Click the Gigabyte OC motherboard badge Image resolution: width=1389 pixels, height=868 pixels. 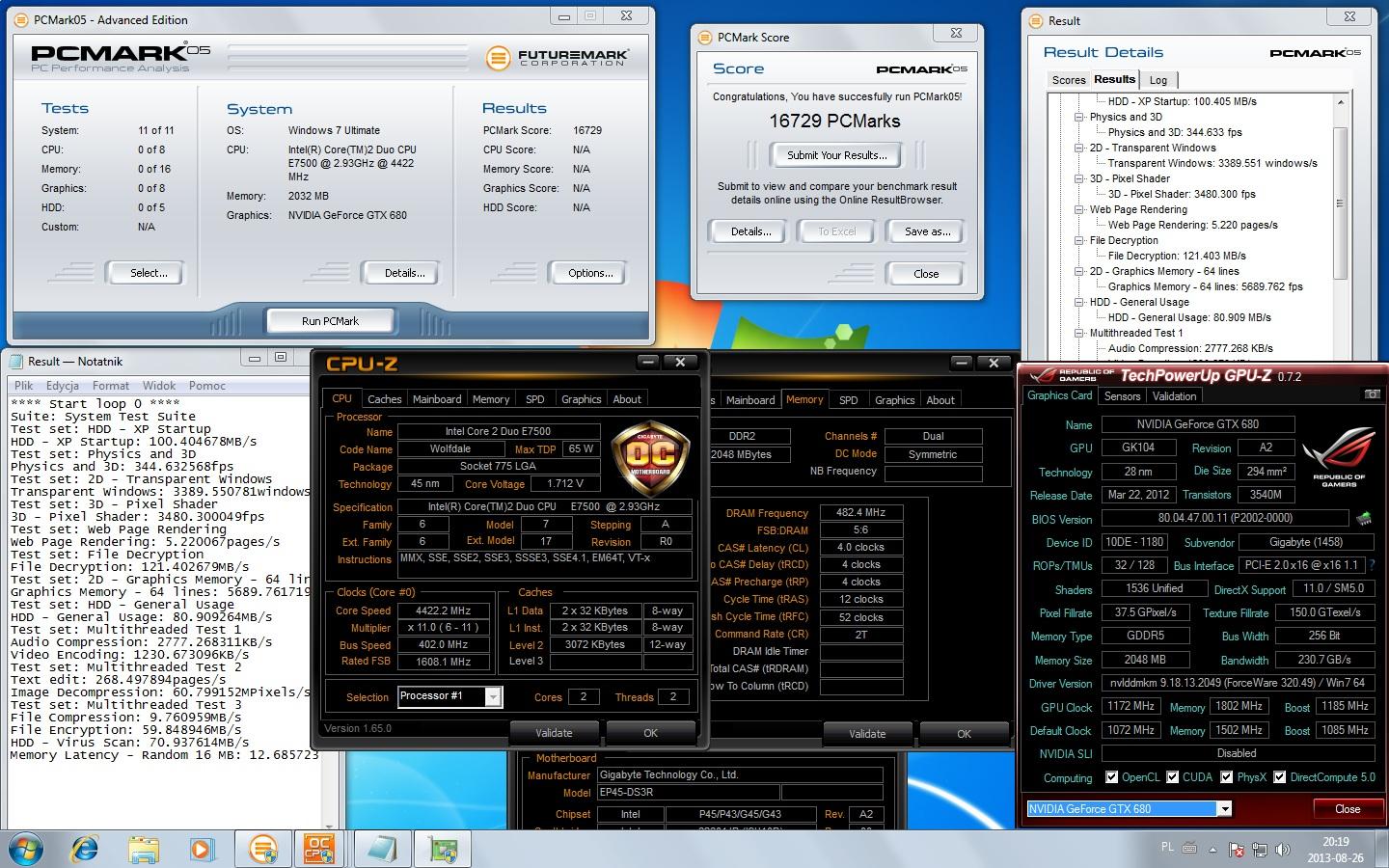pyautogui.click(x=650, y=456)
